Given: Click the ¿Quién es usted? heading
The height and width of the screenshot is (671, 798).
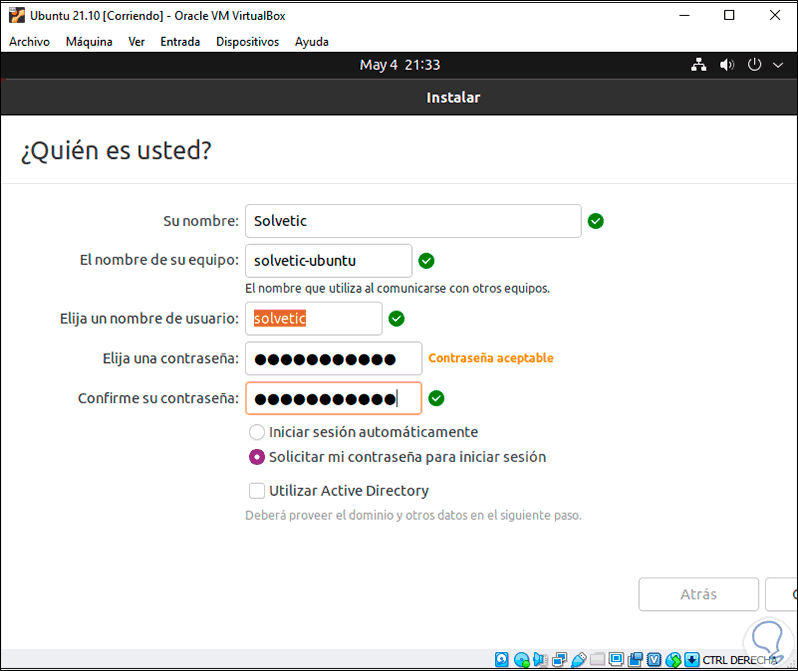Looking at the screenshot, I should click(x=116, y=151).
